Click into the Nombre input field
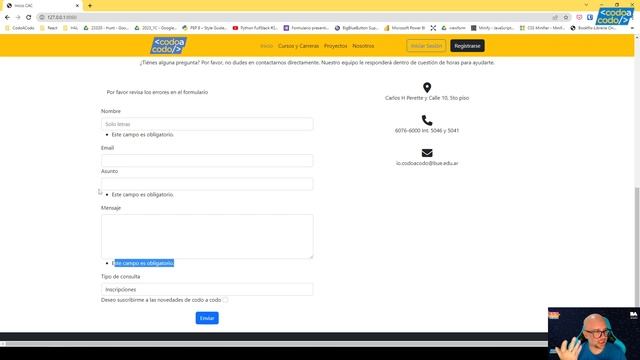Image resolution: width=640 pixels, height=360 pixels. click(x=207, y=124)
